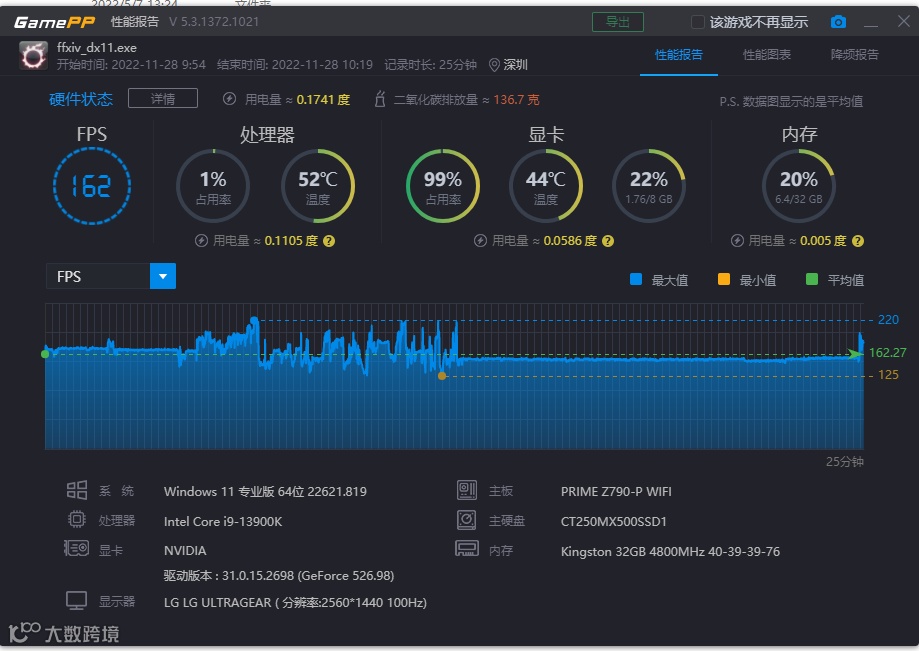The height and width of the screenshot is (651, 919).
Task: Click the ffxiv_dx11.exe game icon
Action: point(33,56)
